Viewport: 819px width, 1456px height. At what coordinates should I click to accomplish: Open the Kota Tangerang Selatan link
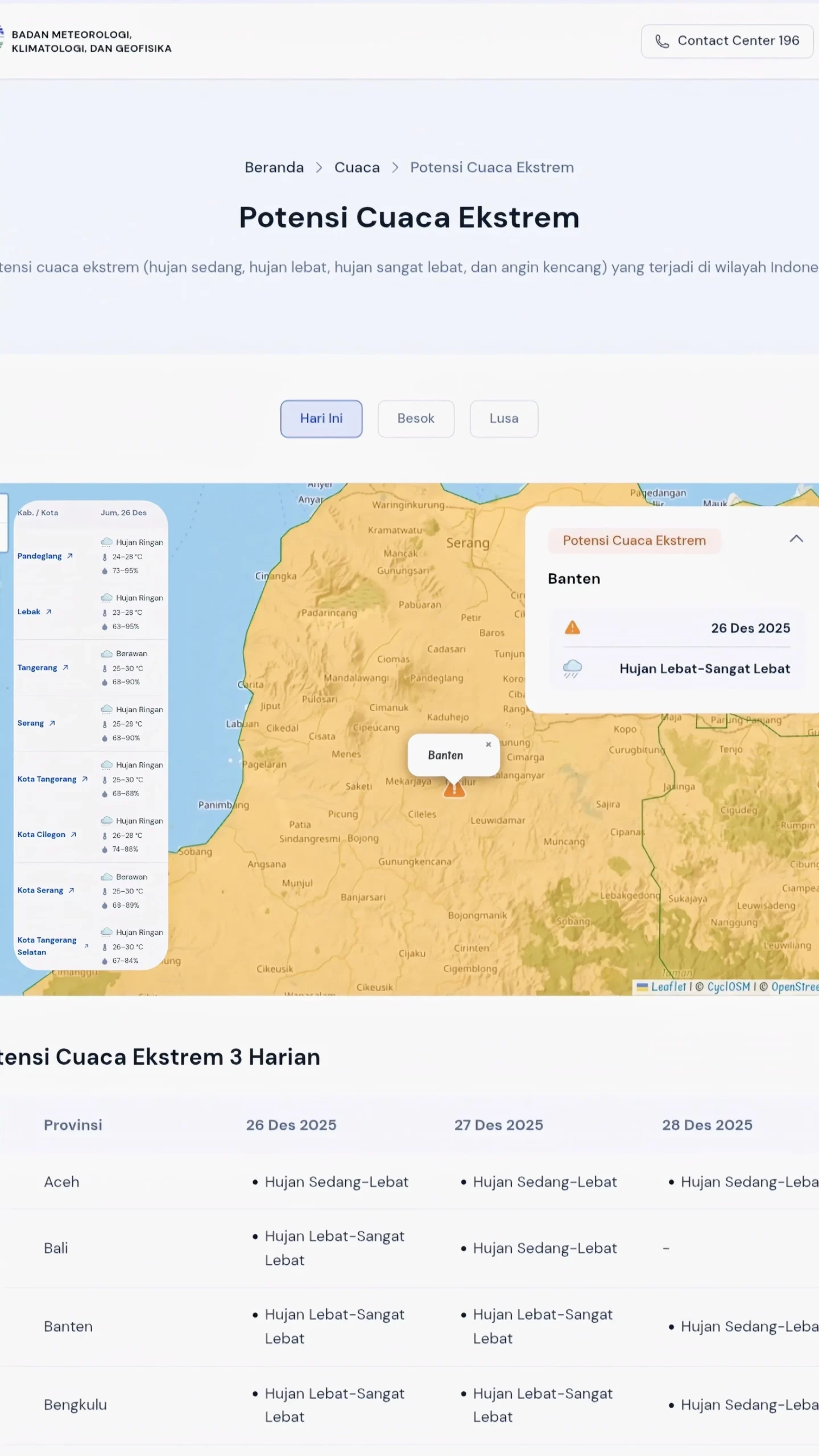point(47,946)
